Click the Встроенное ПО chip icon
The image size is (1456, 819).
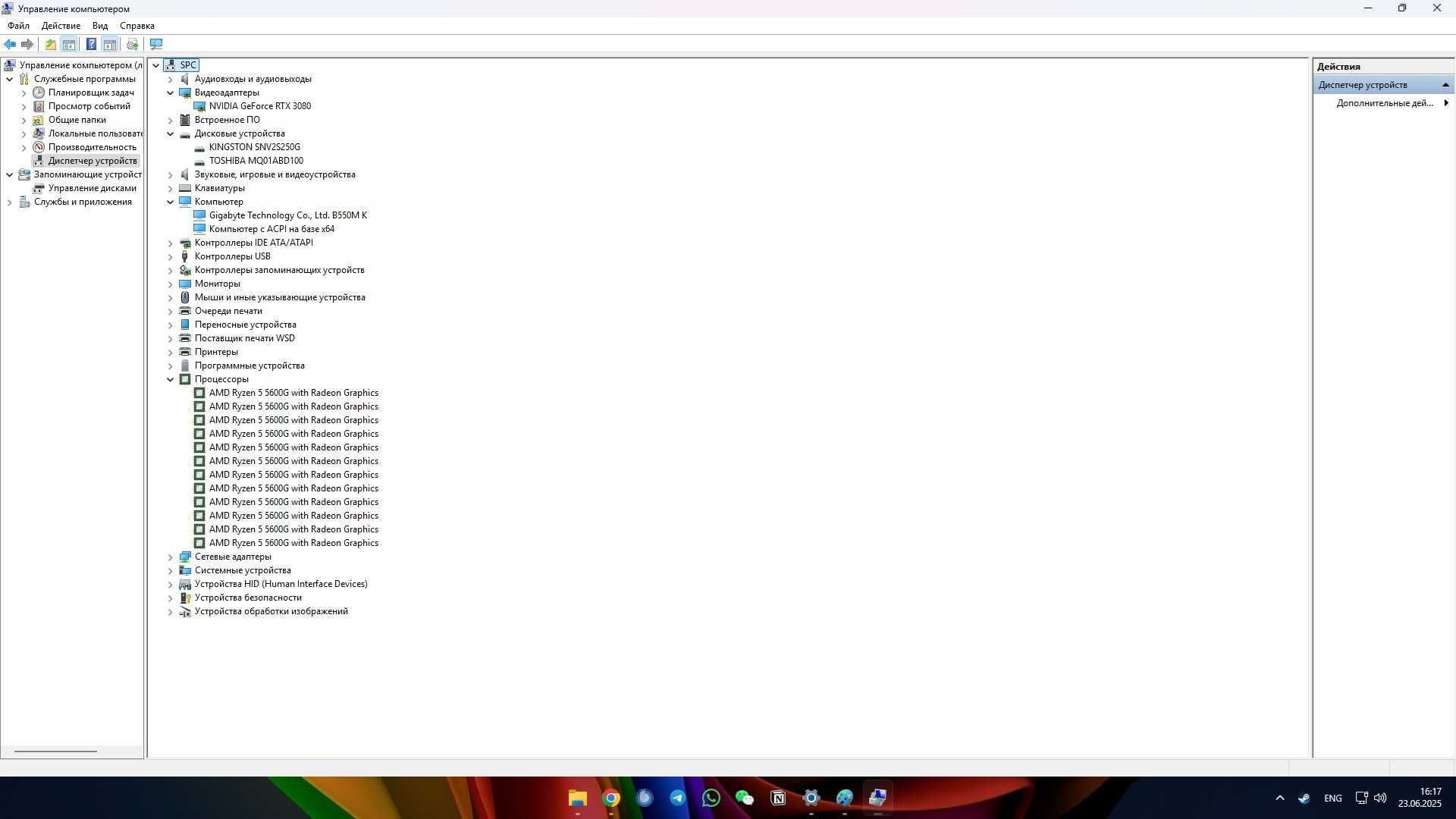[185, 120]
